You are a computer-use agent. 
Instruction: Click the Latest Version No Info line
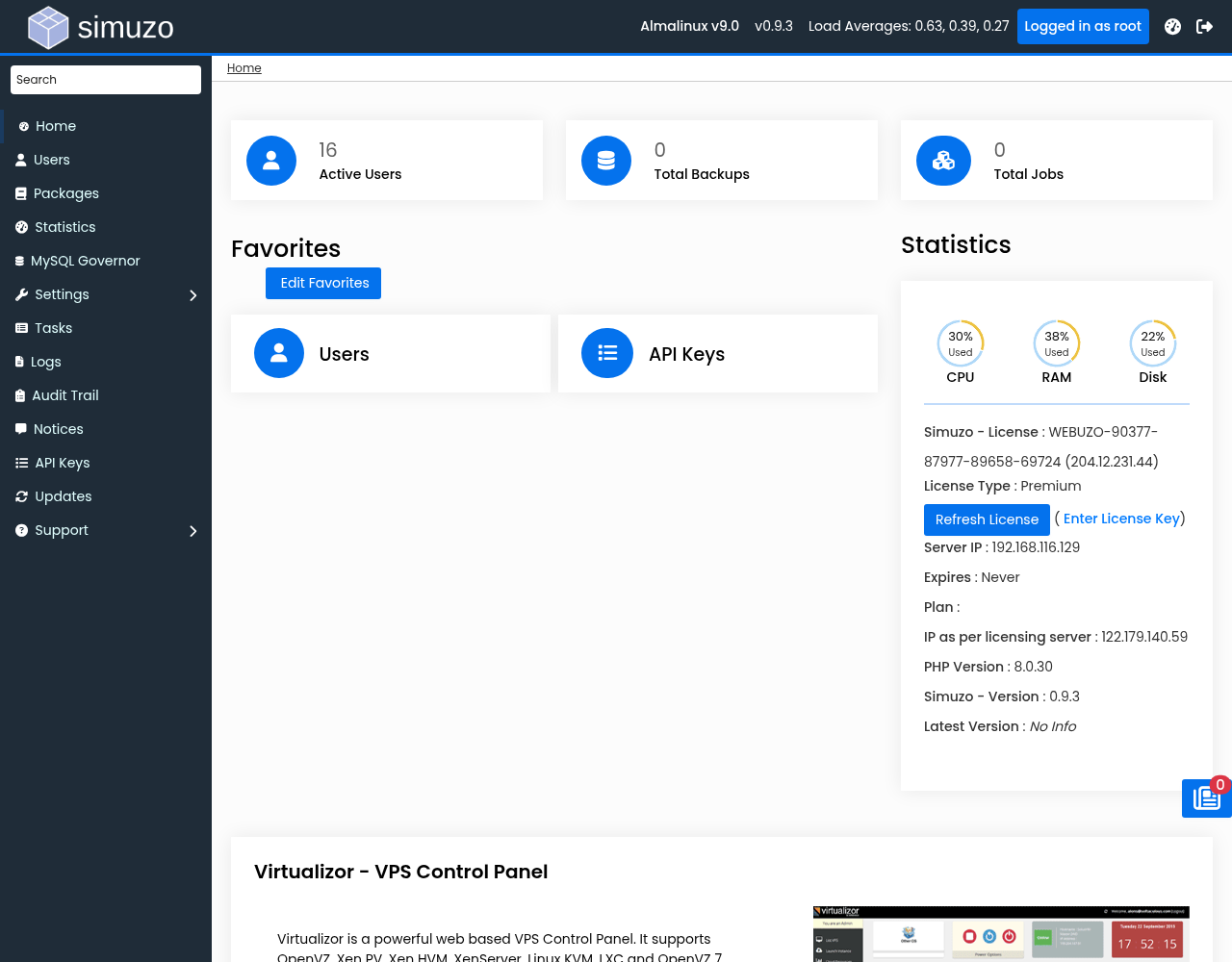coord(1000,726)
